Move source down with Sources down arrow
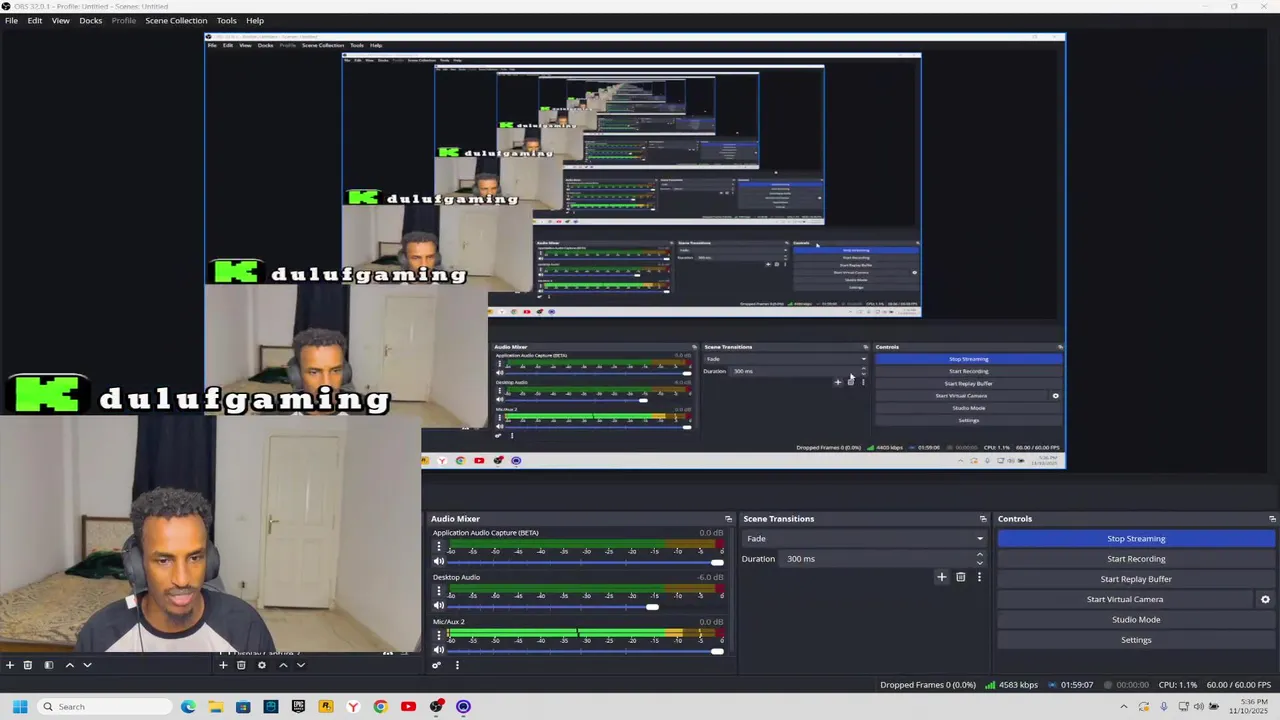The image size is (1280, 720). [300, 665]
